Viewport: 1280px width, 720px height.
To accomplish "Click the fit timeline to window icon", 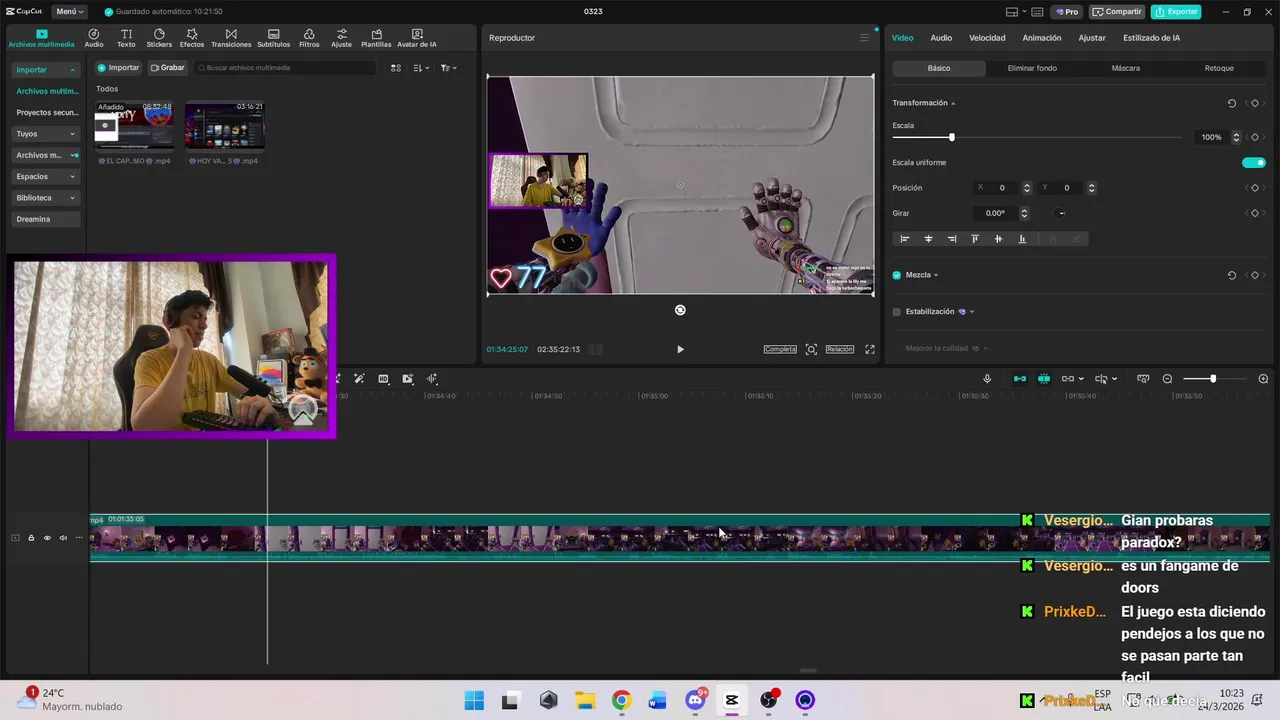I will 1142,379.
